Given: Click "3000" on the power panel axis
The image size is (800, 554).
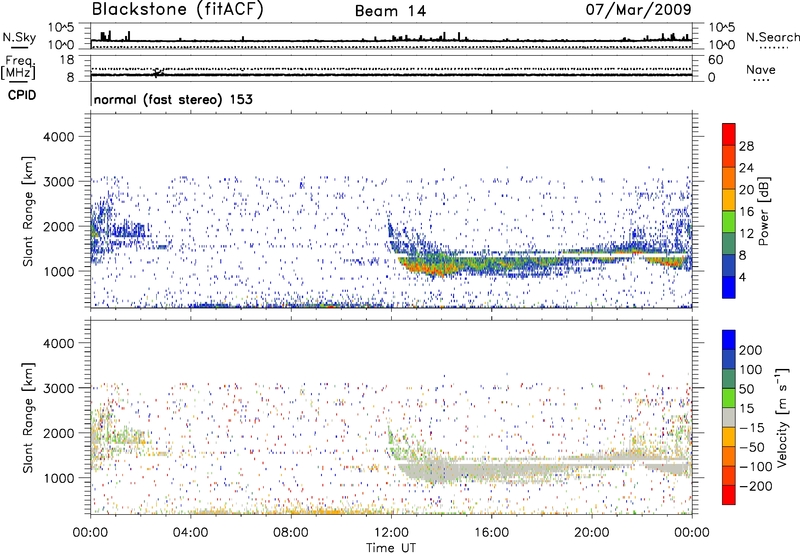Looking at the screenshot, I should [58, 182].
